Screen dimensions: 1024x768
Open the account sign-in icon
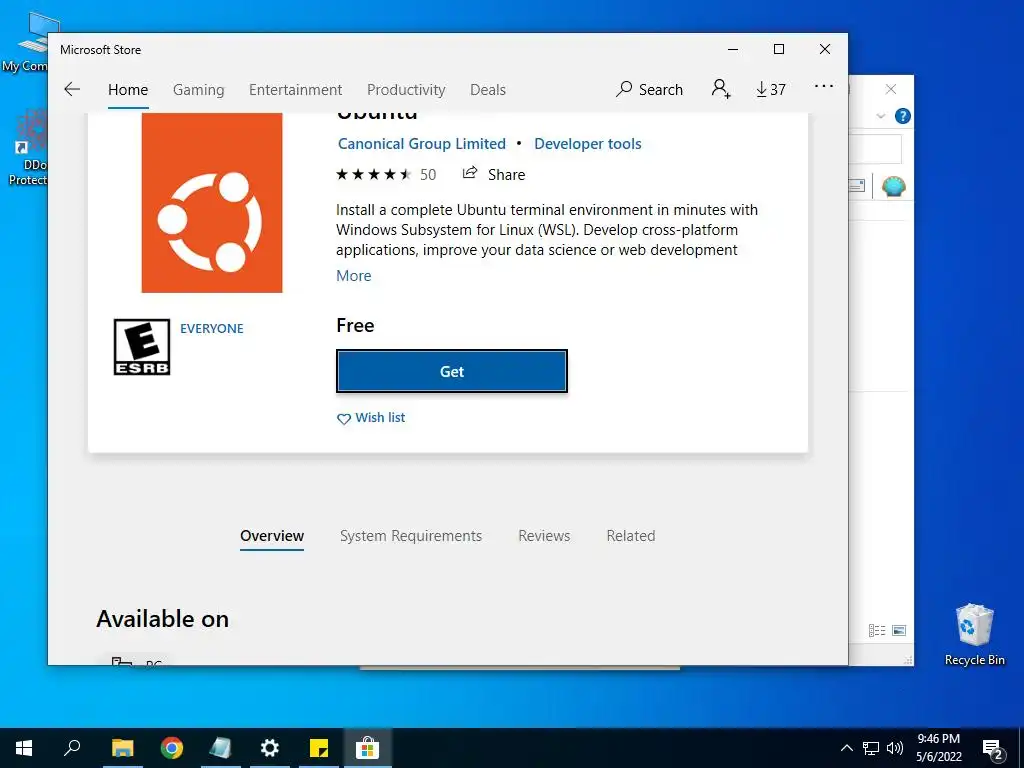pos(721,89)
